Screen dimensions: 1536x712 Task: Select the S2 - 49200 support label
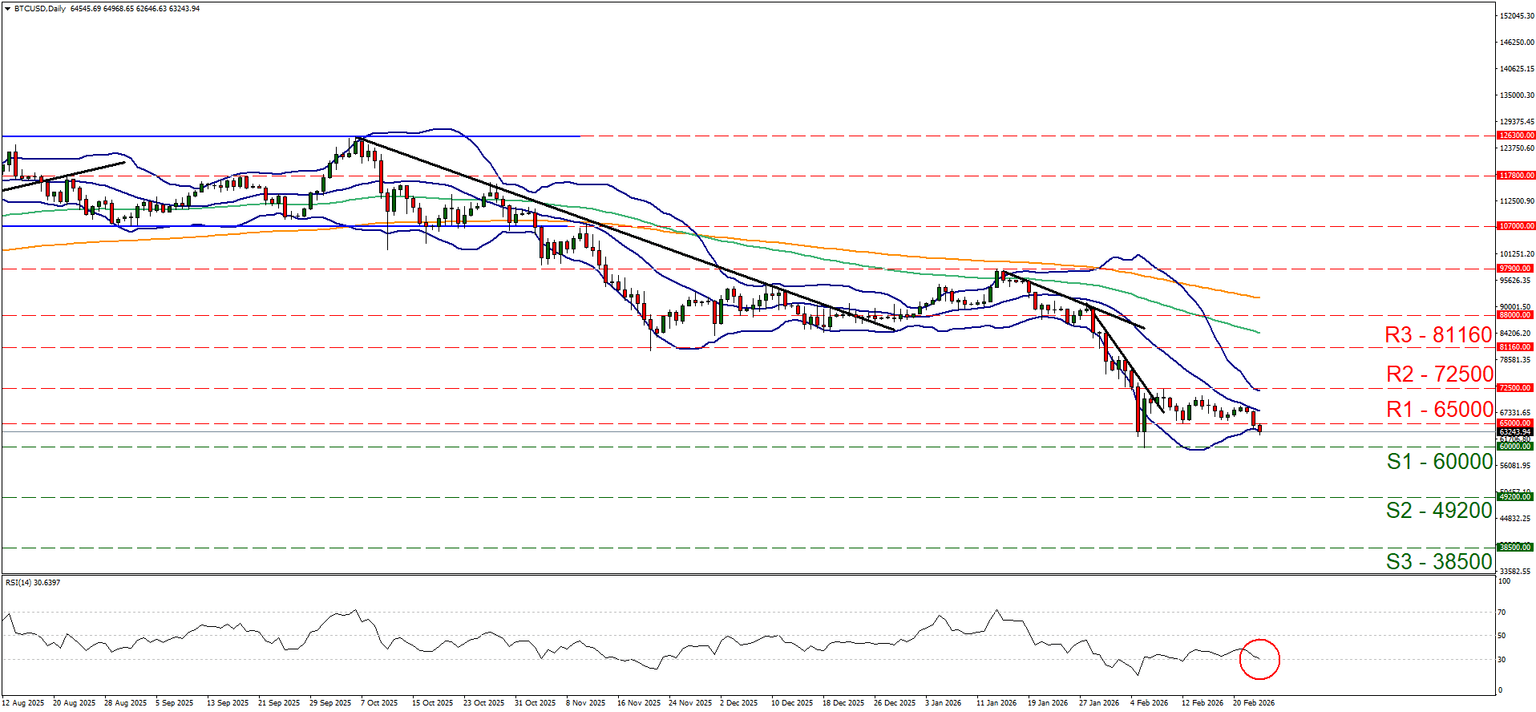pyautogui.click(x=1438, y=510)
